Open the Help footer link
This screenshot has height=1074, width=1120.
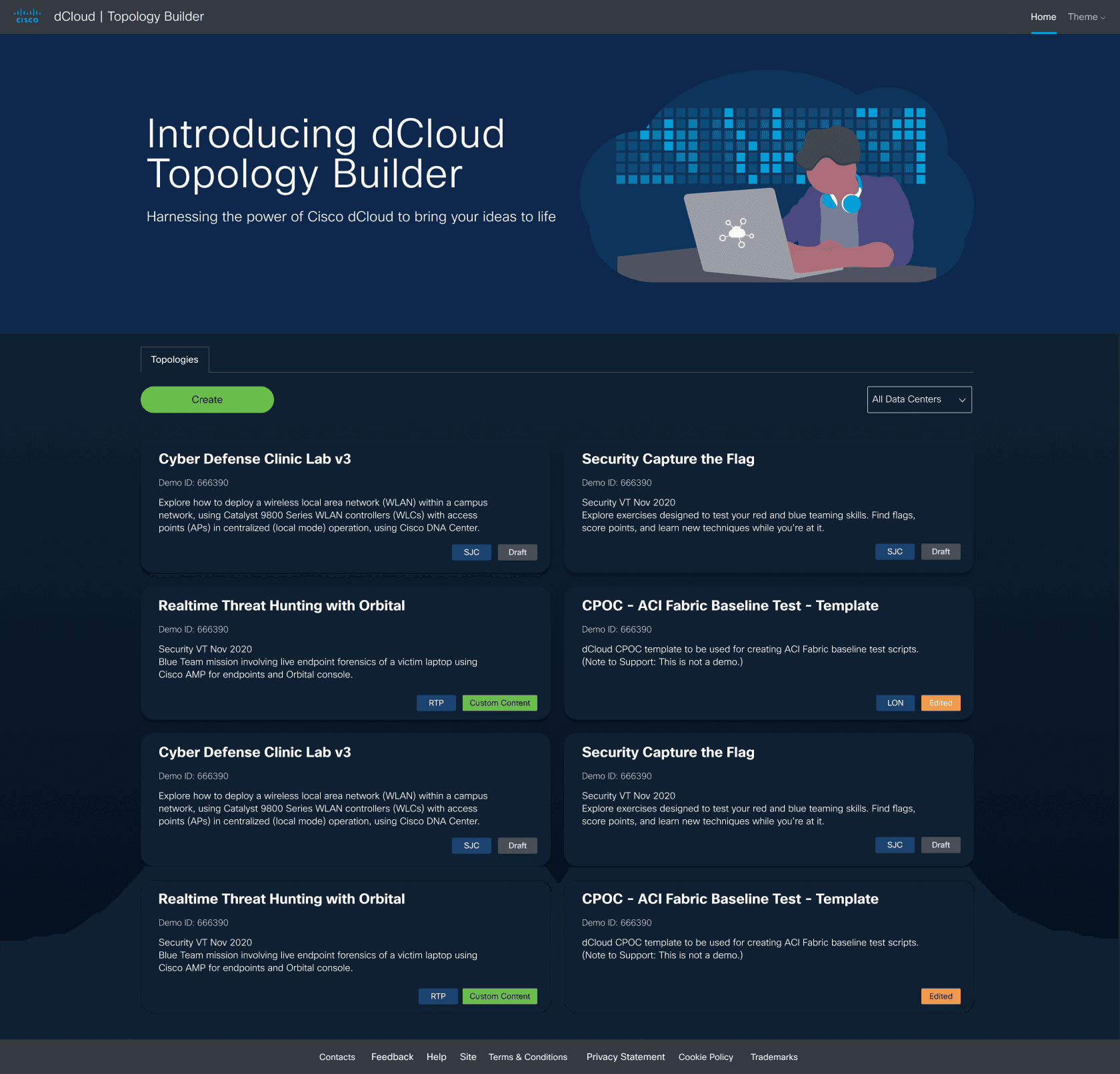[x=437, y=1057]
